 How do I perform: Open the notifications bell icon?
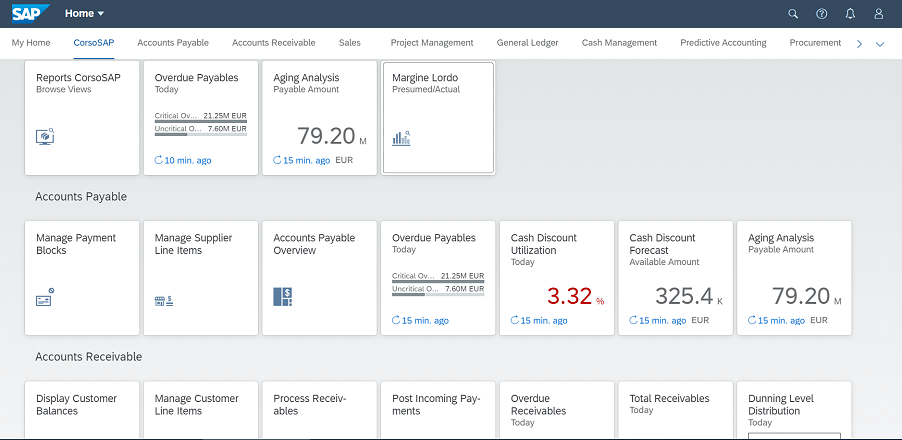850,14
